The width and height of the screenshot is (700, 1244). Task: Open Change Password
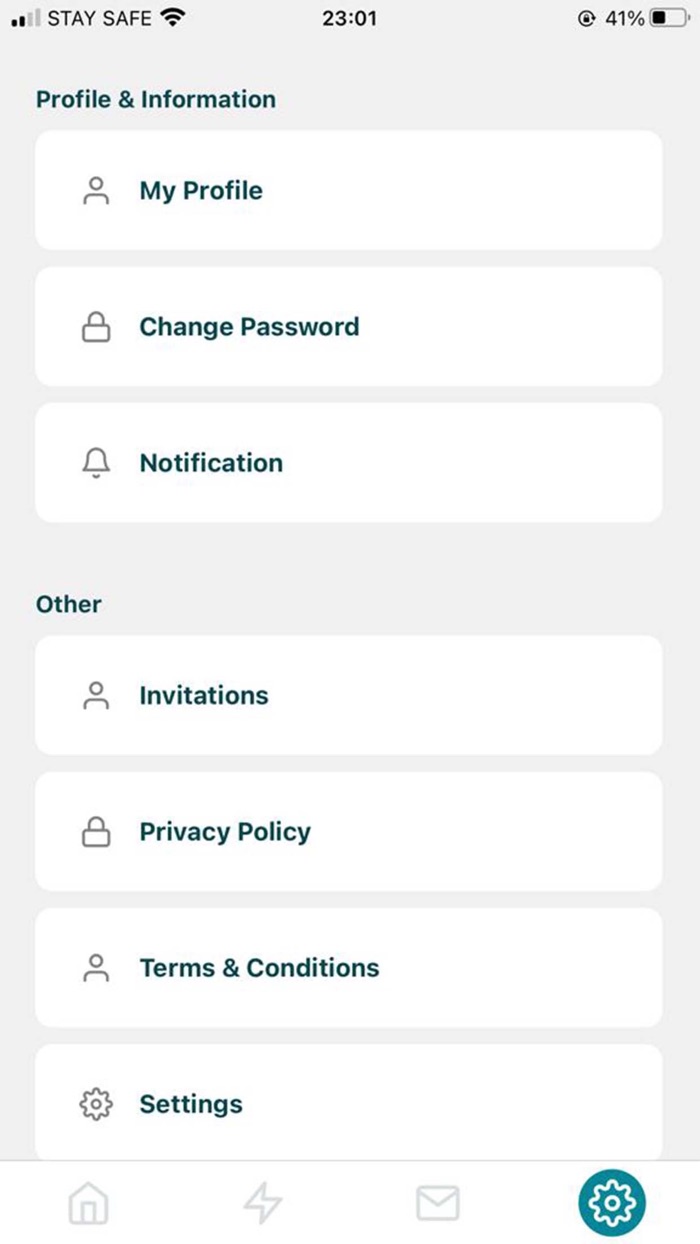coord(250,326)
